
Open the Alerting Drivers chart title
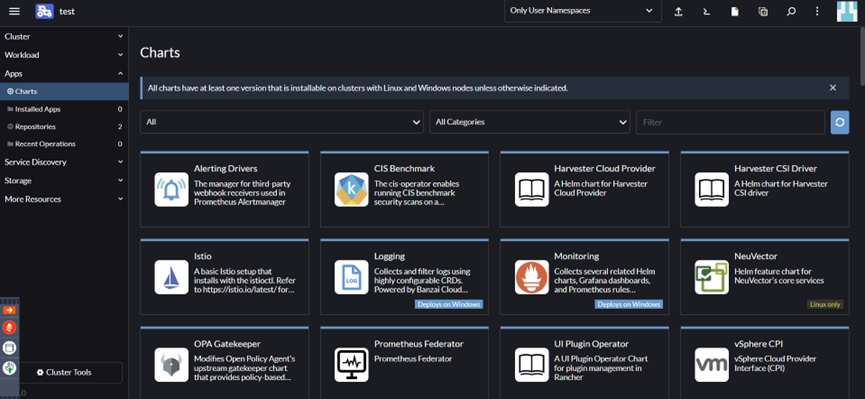click(x=226, y=168)
